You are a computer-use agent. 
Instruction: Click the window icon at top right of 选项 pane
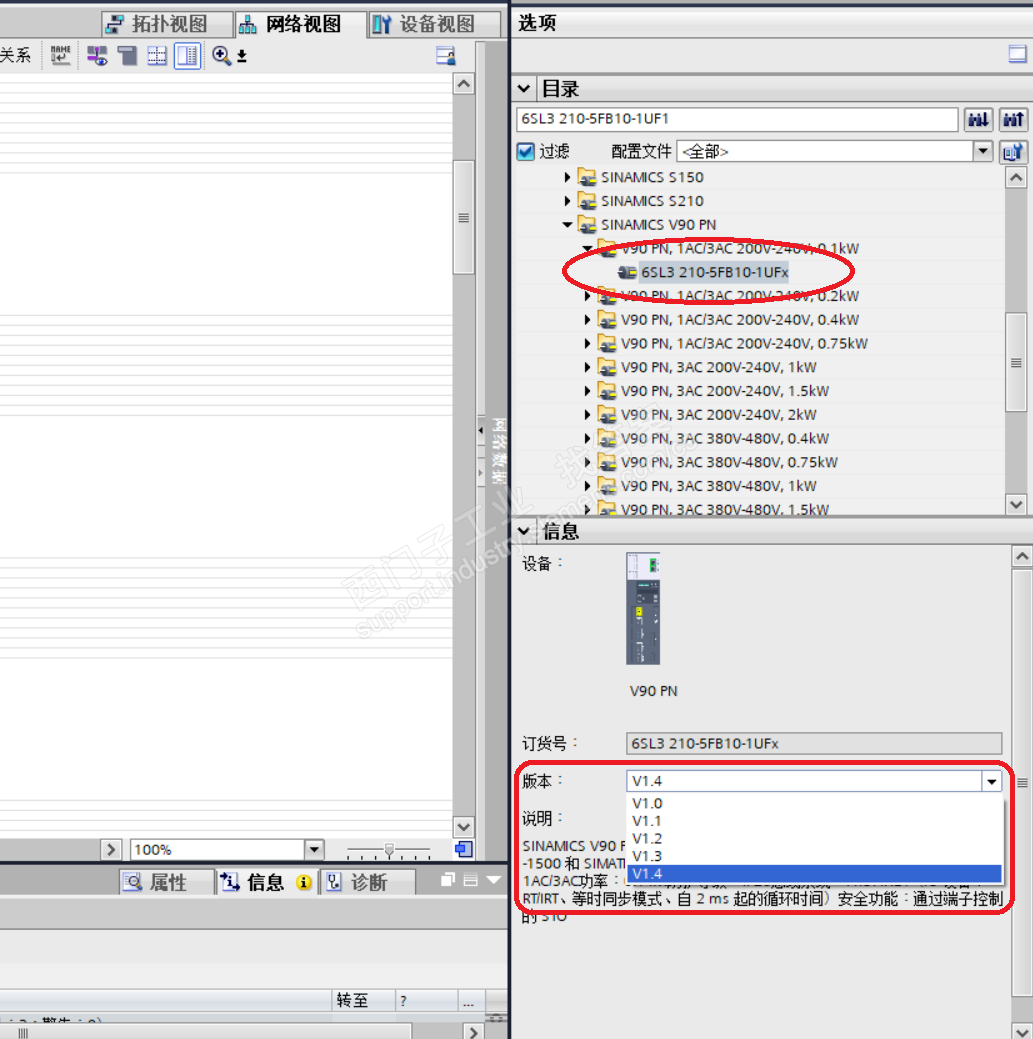[1017, 54]
